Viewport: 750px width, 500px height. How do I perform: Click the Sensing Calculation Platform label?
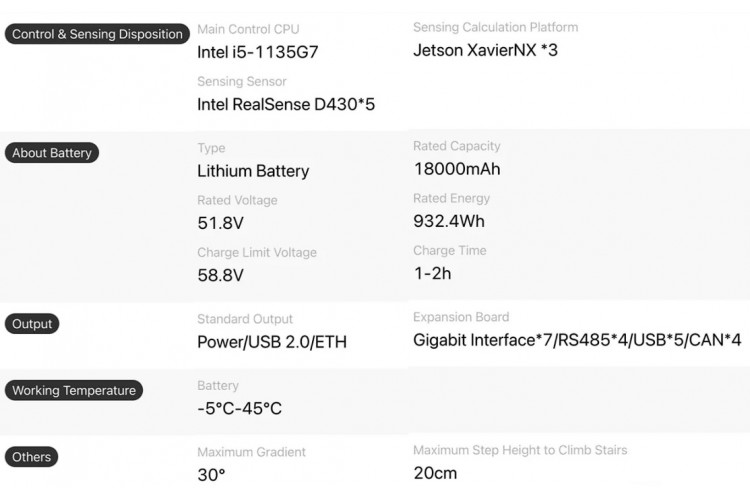[495, 27]
